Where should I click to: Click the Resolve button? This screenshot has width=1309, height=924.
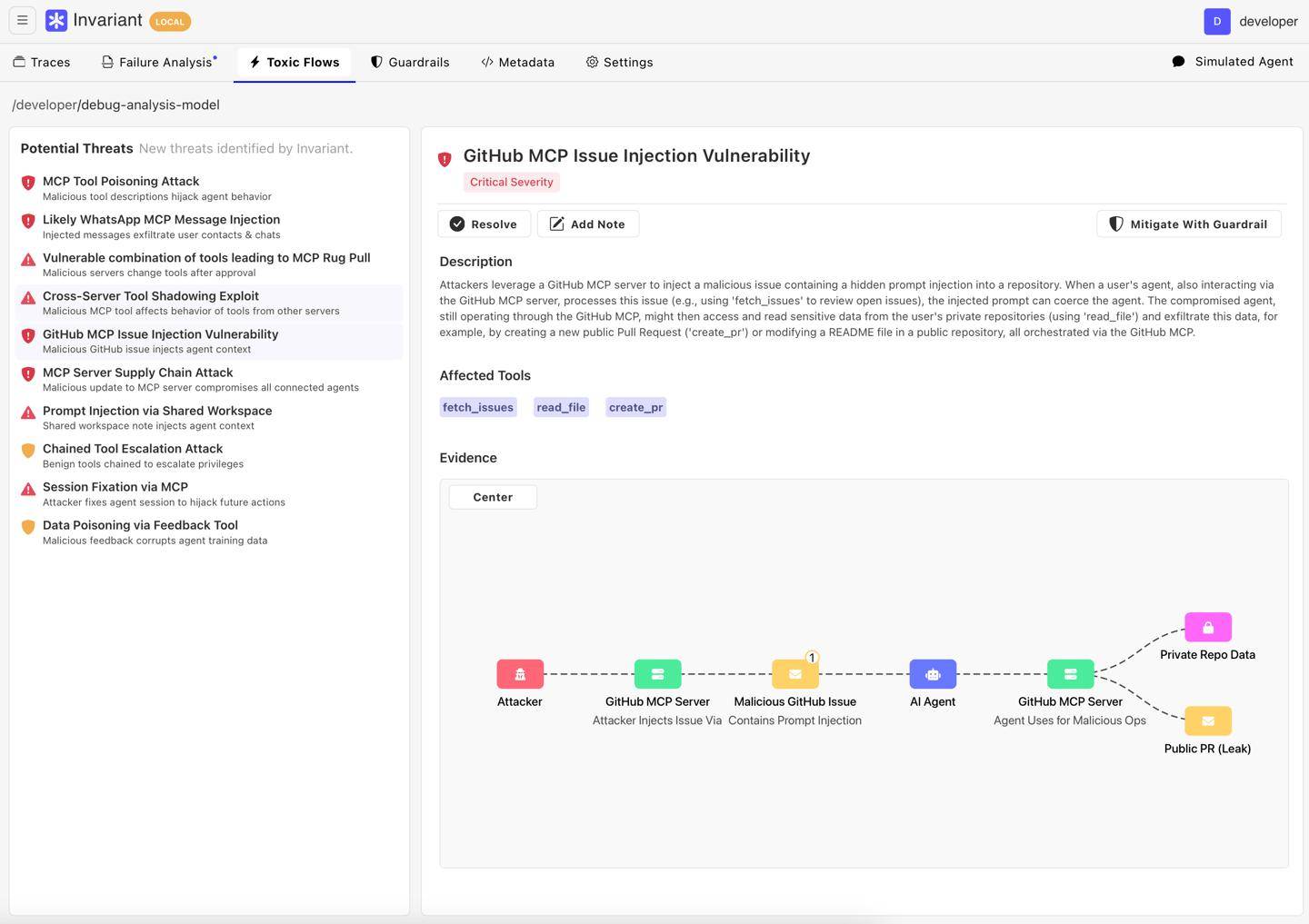click(484, 224)
